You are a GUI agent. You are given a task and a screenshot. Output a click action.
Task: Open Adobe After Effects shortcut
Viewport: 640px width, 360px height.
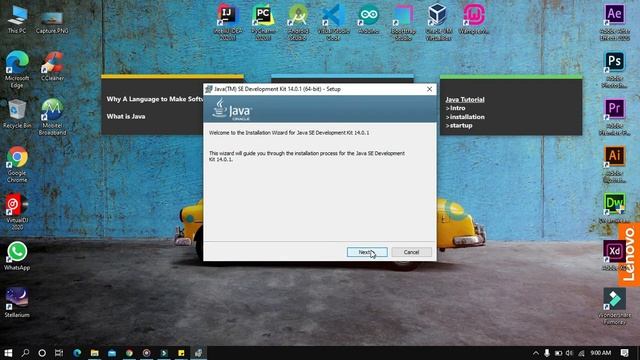[615, 22]
